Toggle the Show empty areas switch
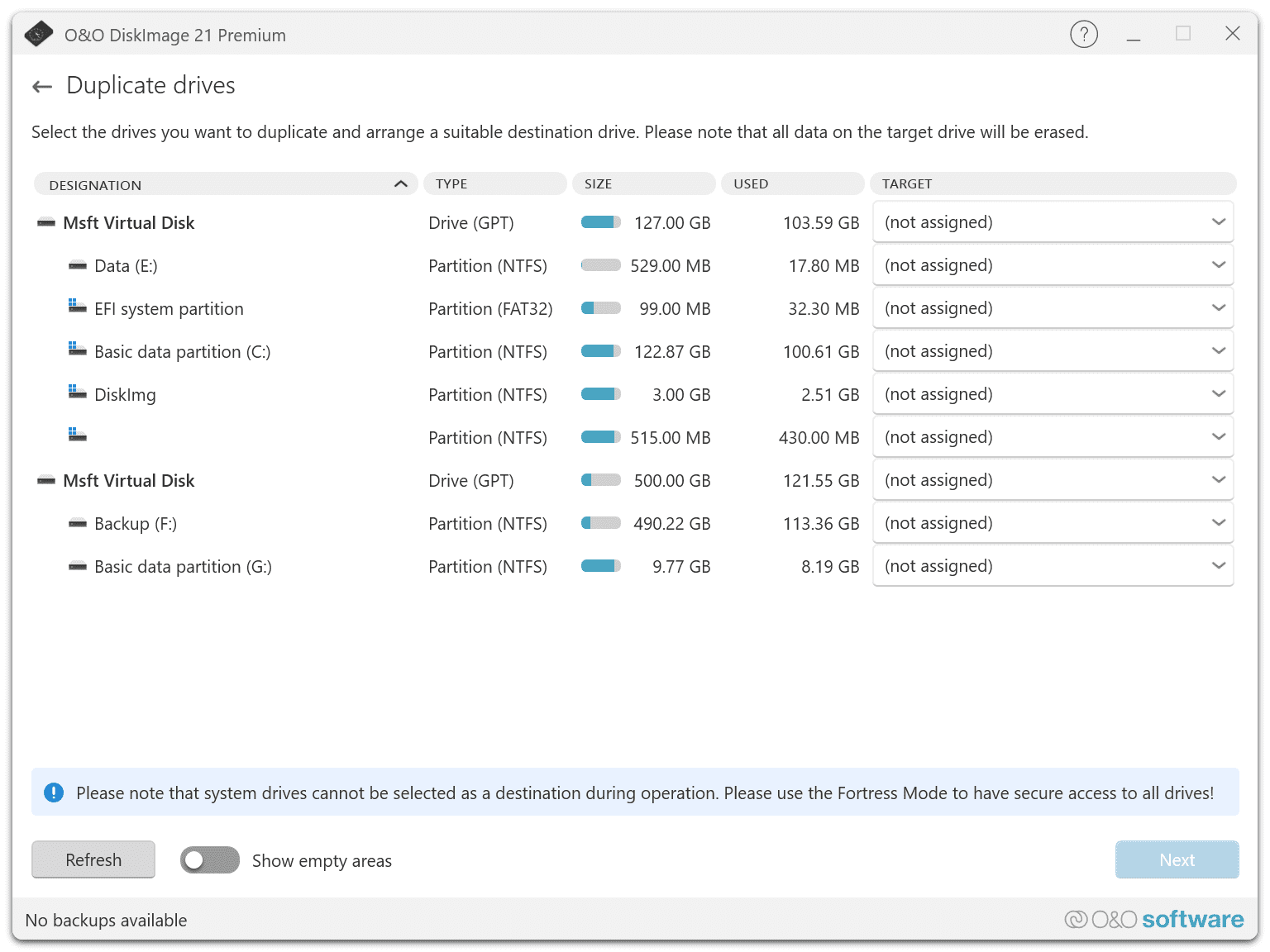 point(210,860)
